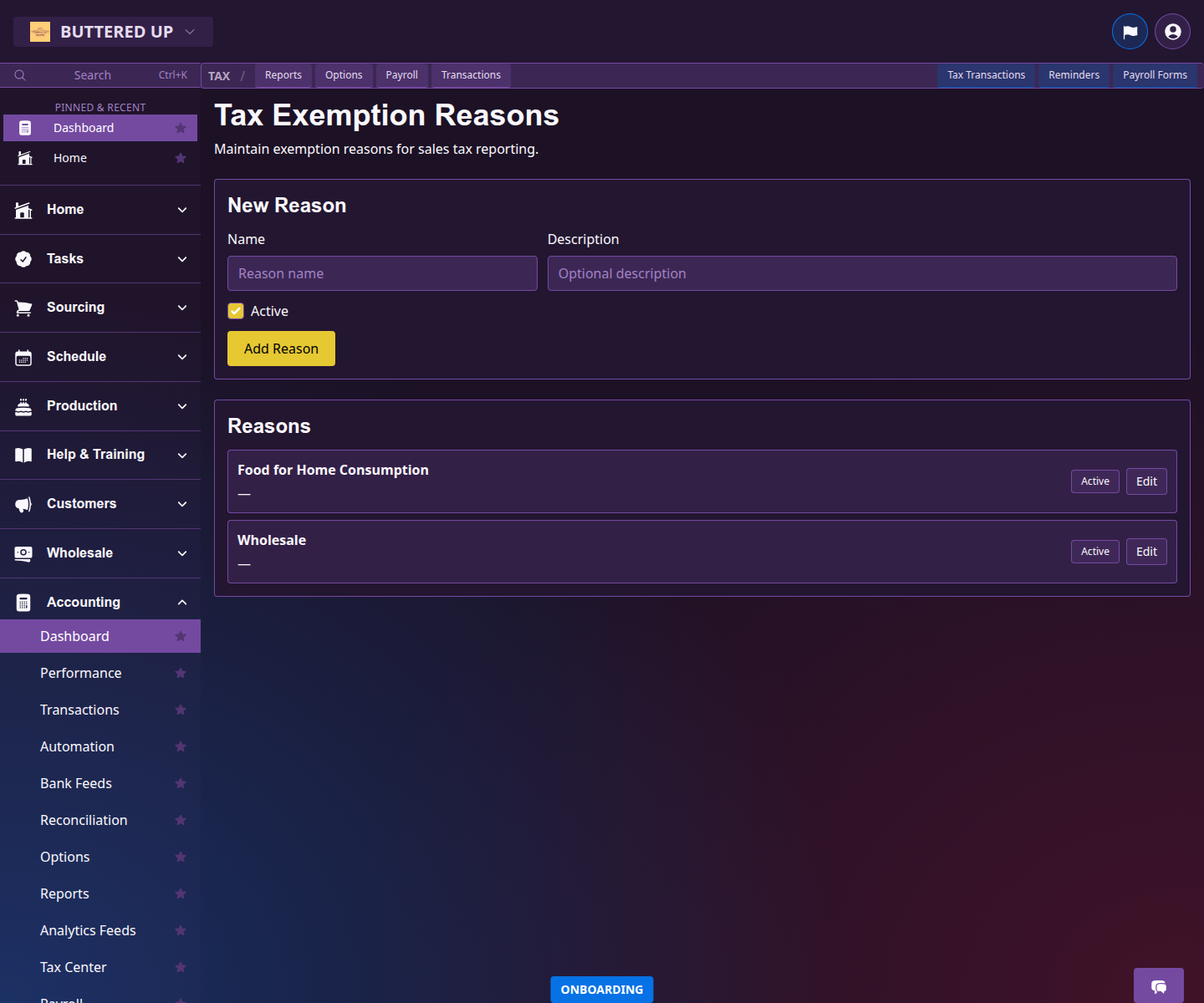Open the Transactions tab in the TAX bar

(470, 74)
